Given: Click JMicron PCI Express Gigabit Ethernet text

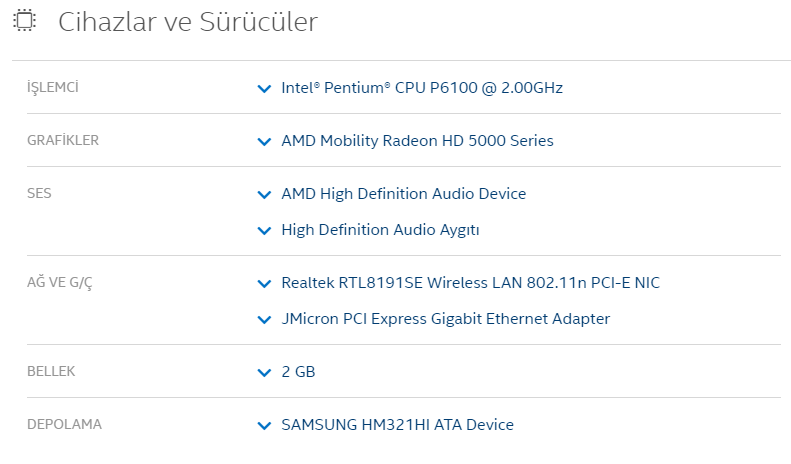Looking at the screenshot, I should click(x=445, y=319).
